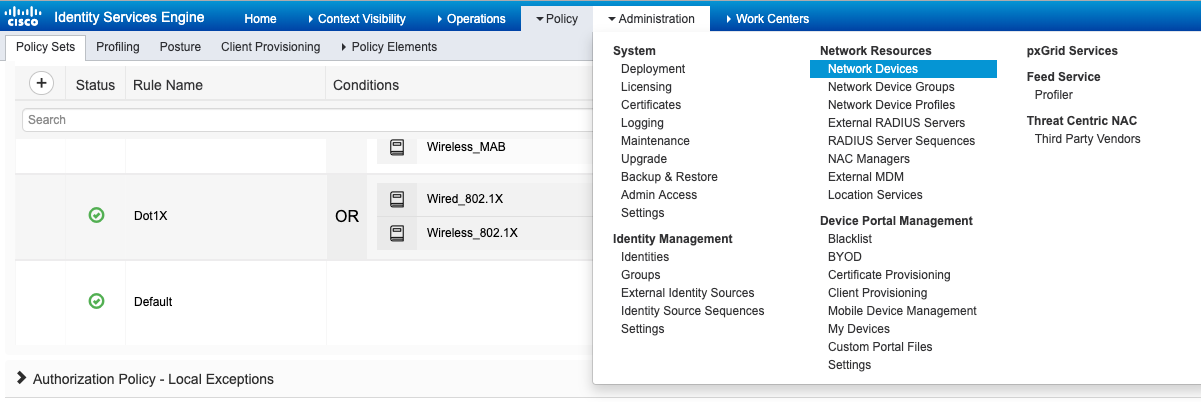Image resolution: width=1201 pixels, height=402 pixels.
Task: Open Licensing under System
Action: click(646, 87)
